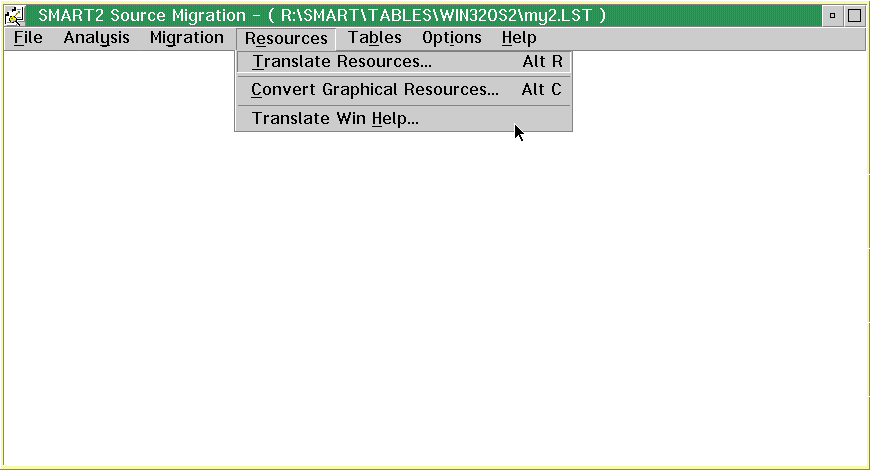Expand the Tables menu
Screen dimensions: 870x470
point(374,38)
